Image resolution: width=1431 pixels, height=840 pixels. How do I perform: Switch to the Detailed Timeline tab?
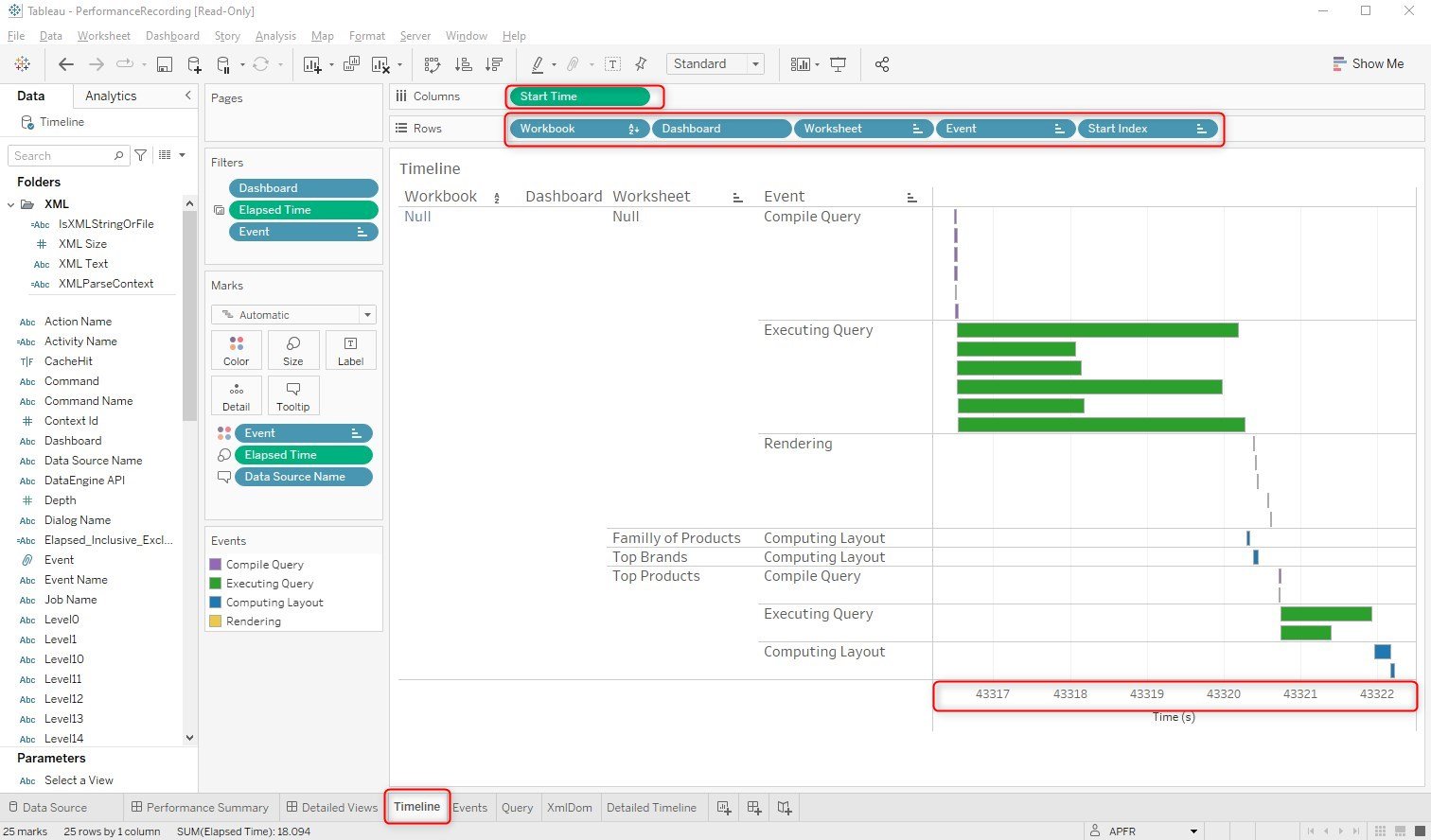[x=651, y=808]
